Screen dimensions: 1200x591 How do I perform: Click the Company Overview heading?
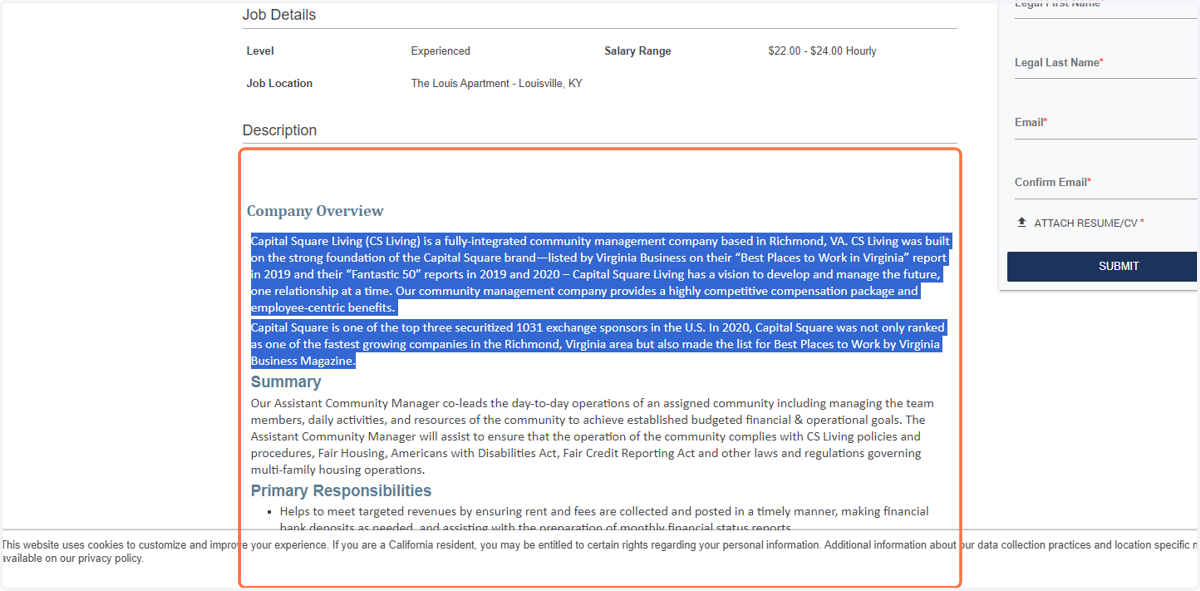coord(315,211)
